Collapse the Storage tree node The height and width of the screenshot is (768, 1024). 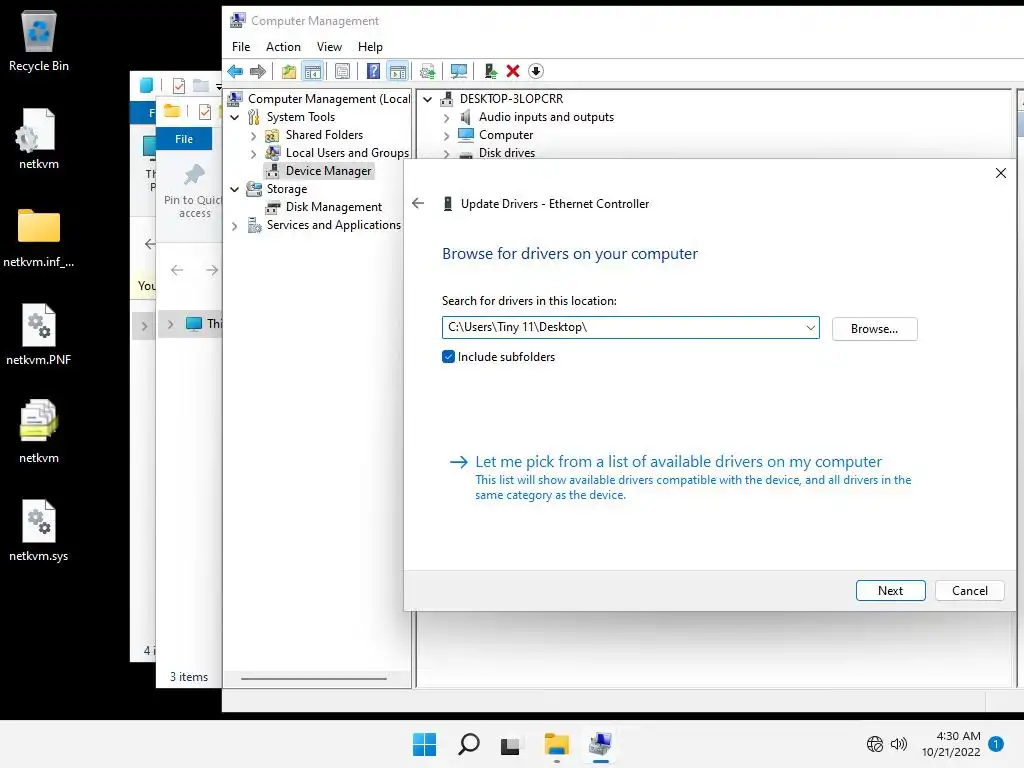tap(234, 189)
